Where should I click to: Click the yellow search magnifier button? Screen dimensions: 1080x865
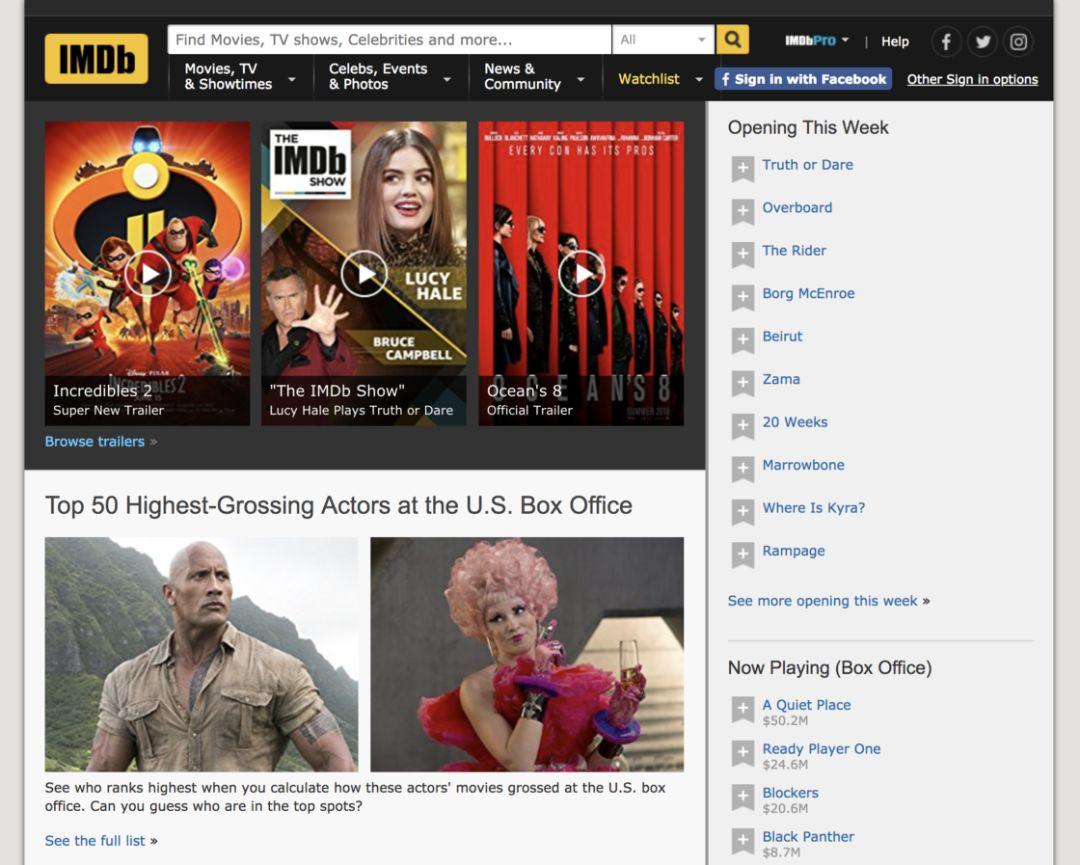[732, 40]
